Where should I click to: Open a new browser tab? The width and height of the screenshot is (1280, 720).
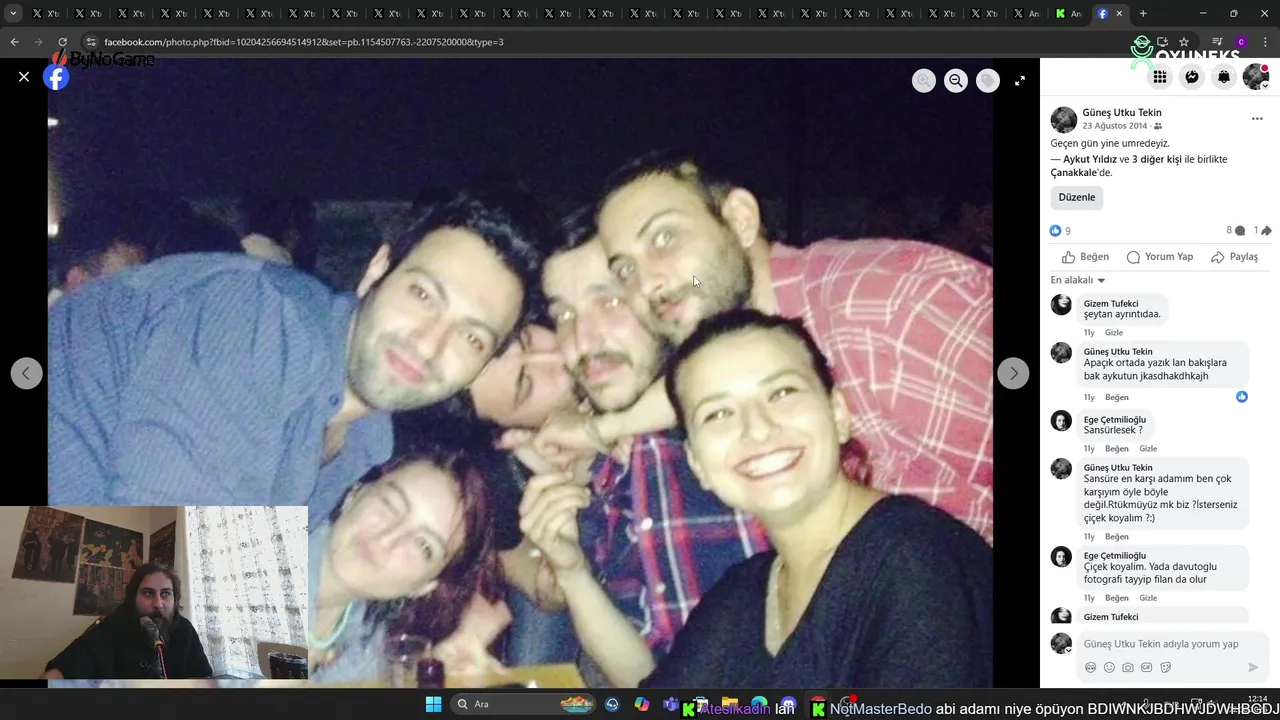1143,13
